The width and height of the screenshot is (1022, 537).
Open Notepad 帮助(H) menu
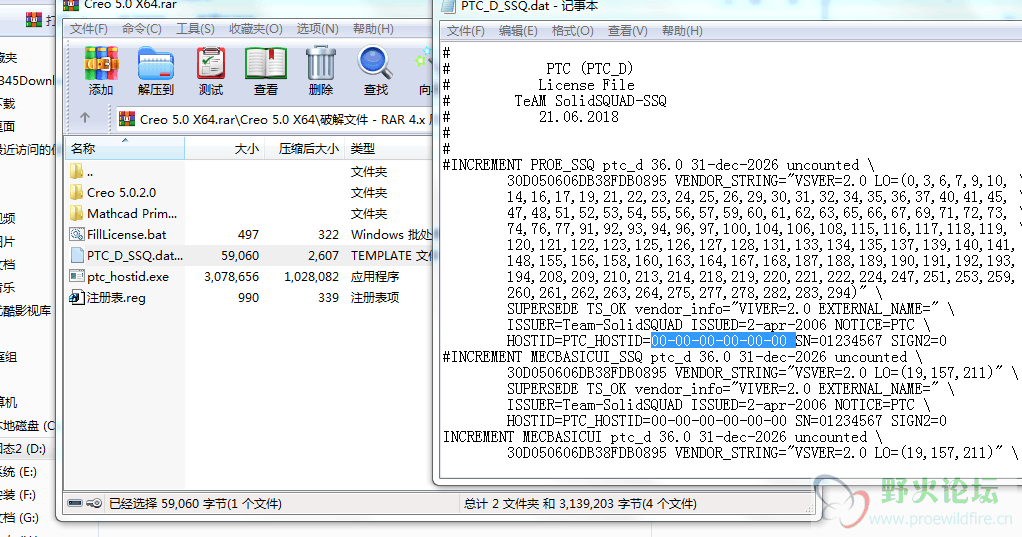[x=682, y=31]
